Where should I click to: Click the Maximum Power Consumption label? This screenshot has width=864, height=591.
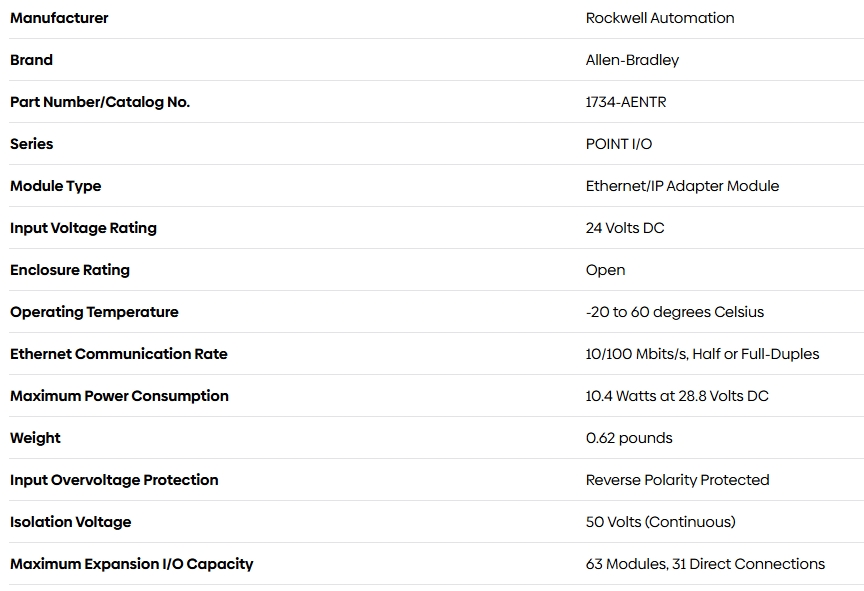(x=119, y=396)
